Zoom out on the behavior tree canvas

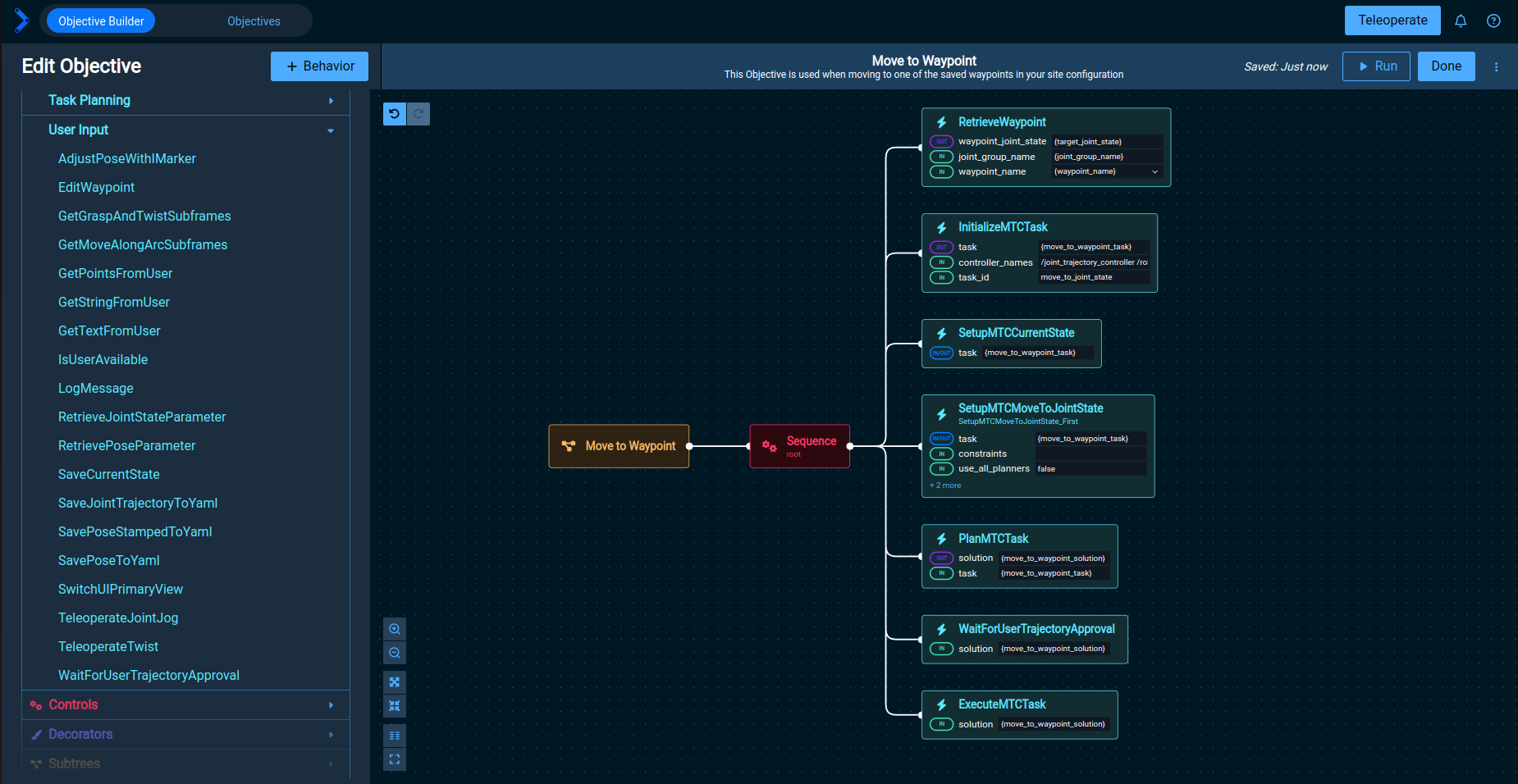[395, 653]
